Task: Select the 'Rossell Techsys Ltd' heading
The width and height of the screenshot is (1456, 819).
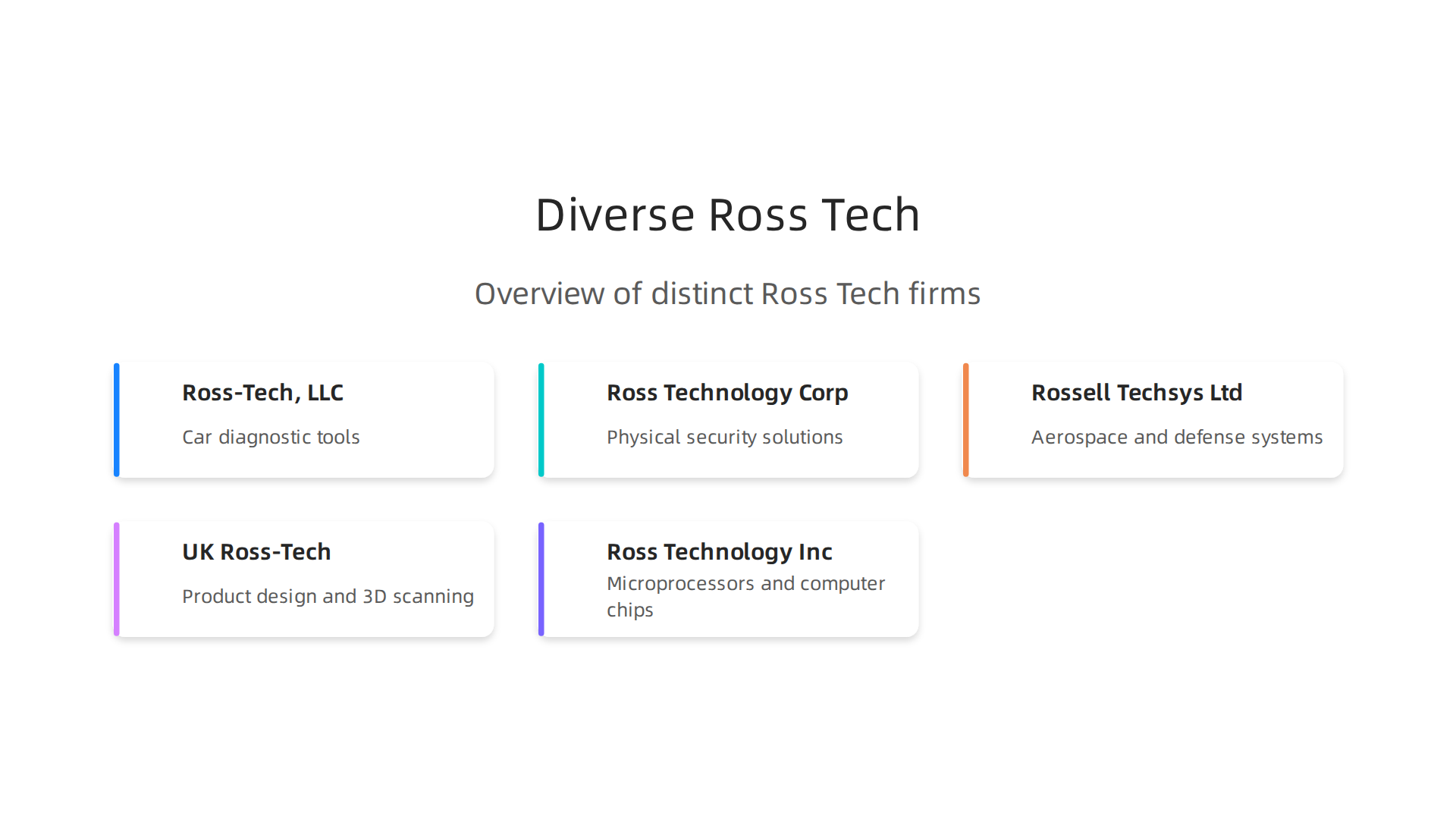Action: click(x=1136, y=393)
